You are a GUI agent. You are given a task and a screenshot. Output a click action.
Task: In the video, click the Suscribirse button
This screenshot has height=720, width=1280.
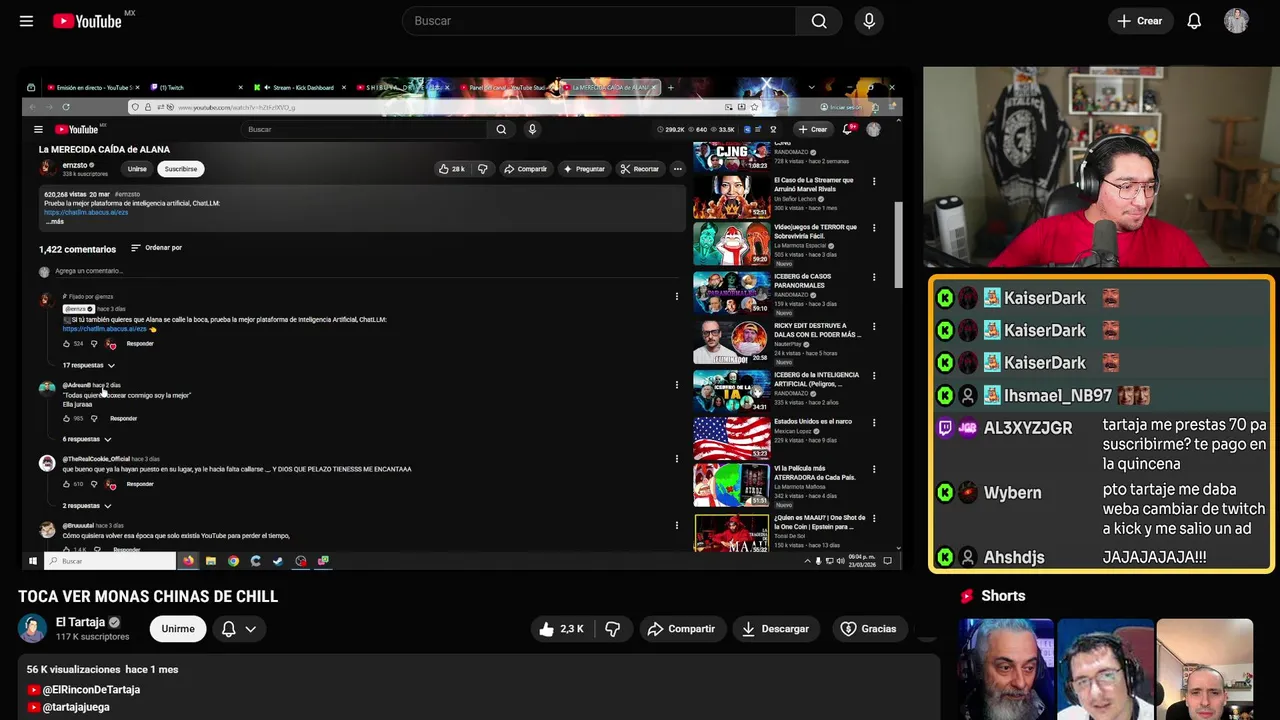181,169
